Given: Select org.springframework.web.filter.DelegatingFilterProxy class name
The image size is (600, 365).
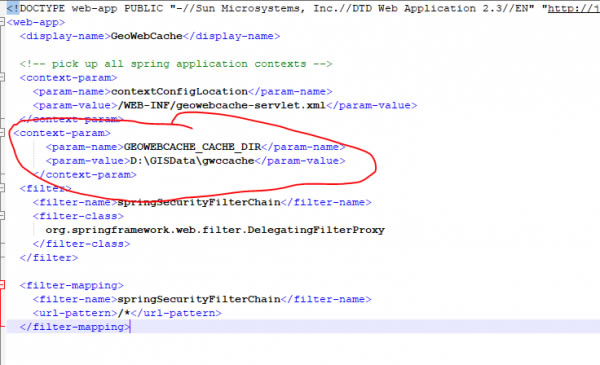Looking at the screenshot, I should point(215,230).
